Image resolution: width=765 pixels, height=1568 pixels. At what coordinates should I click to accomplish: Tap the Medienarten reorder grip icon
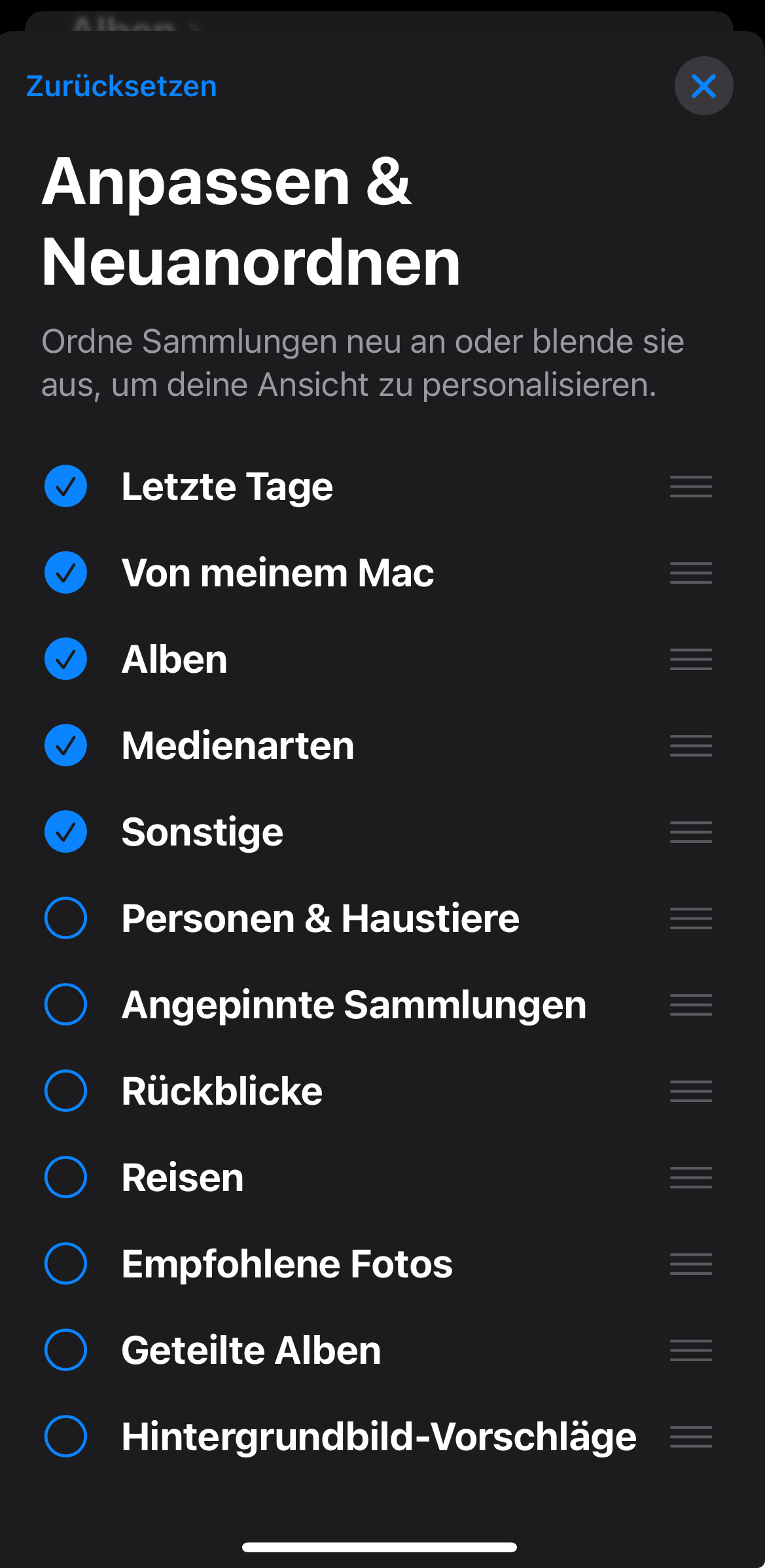pos(691,745)
